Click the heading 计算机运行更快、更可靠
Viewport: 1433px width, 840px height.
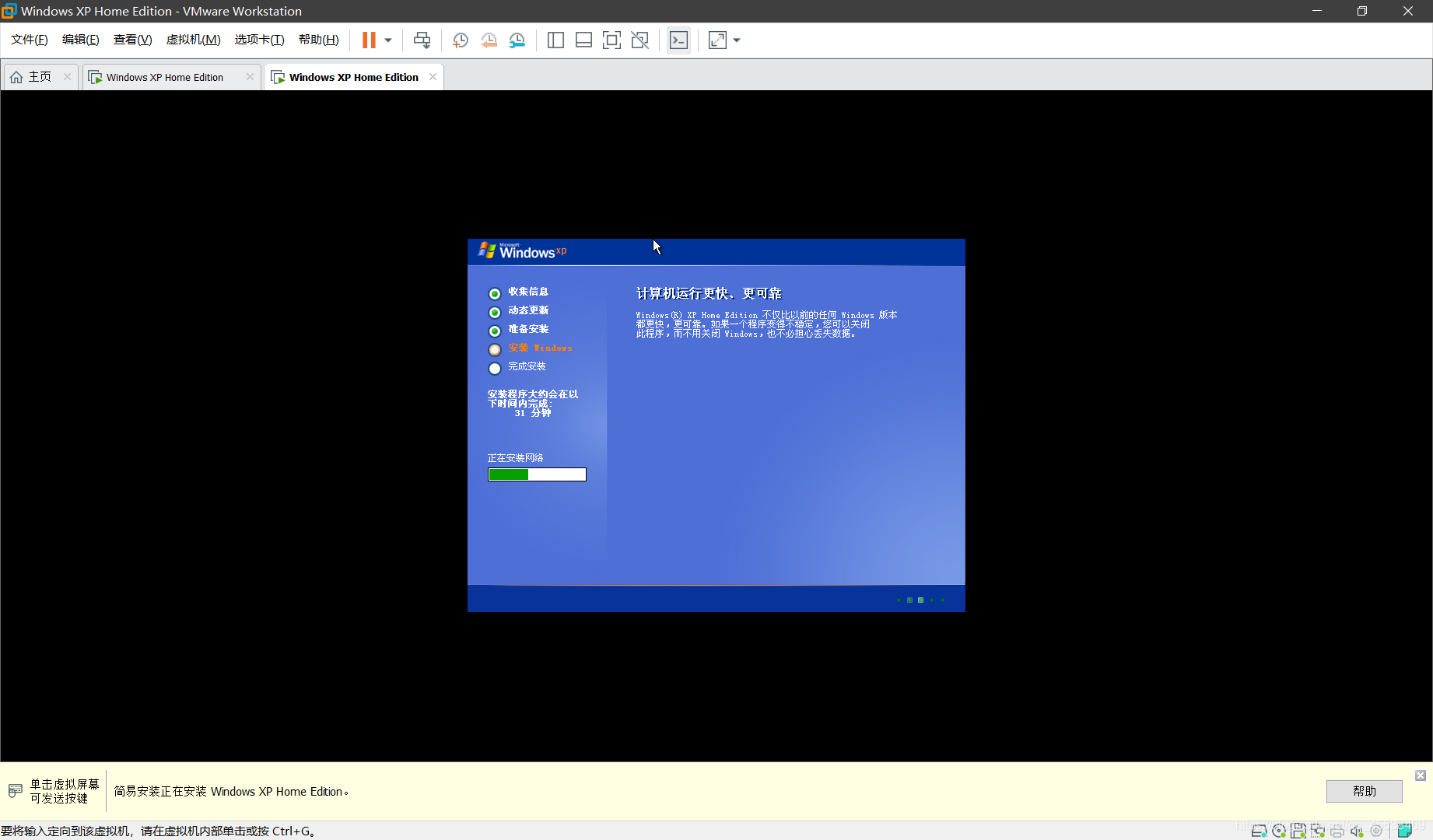[709, 293]
